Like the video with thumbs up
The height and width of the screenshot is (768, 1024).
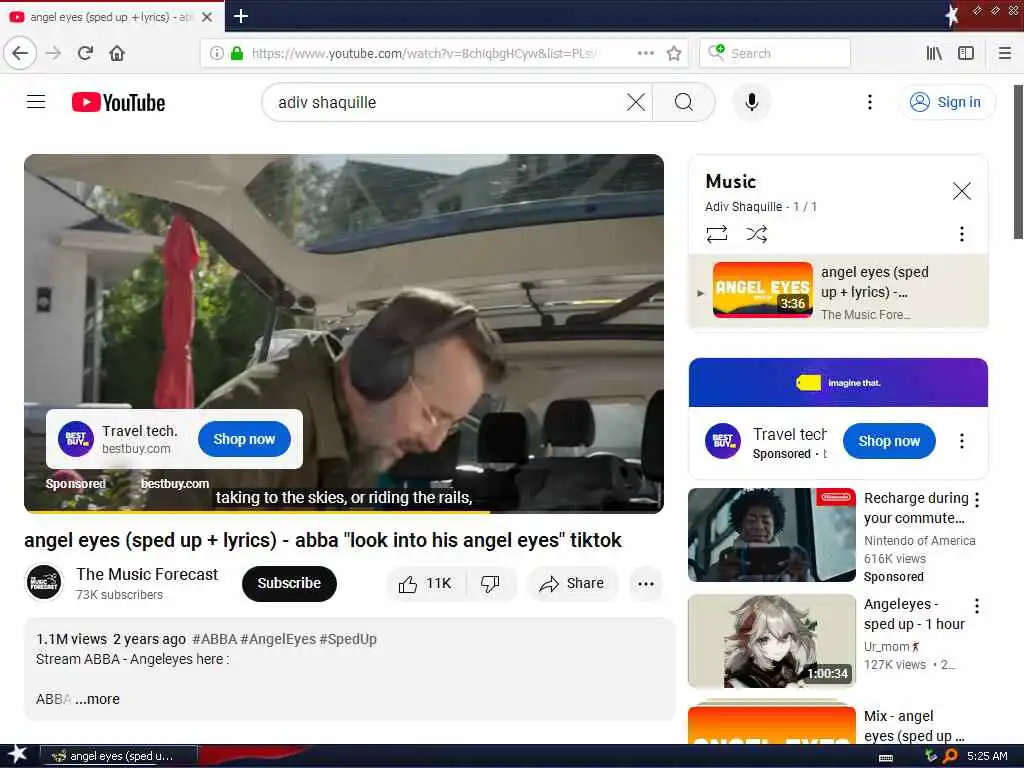(425, 584)
